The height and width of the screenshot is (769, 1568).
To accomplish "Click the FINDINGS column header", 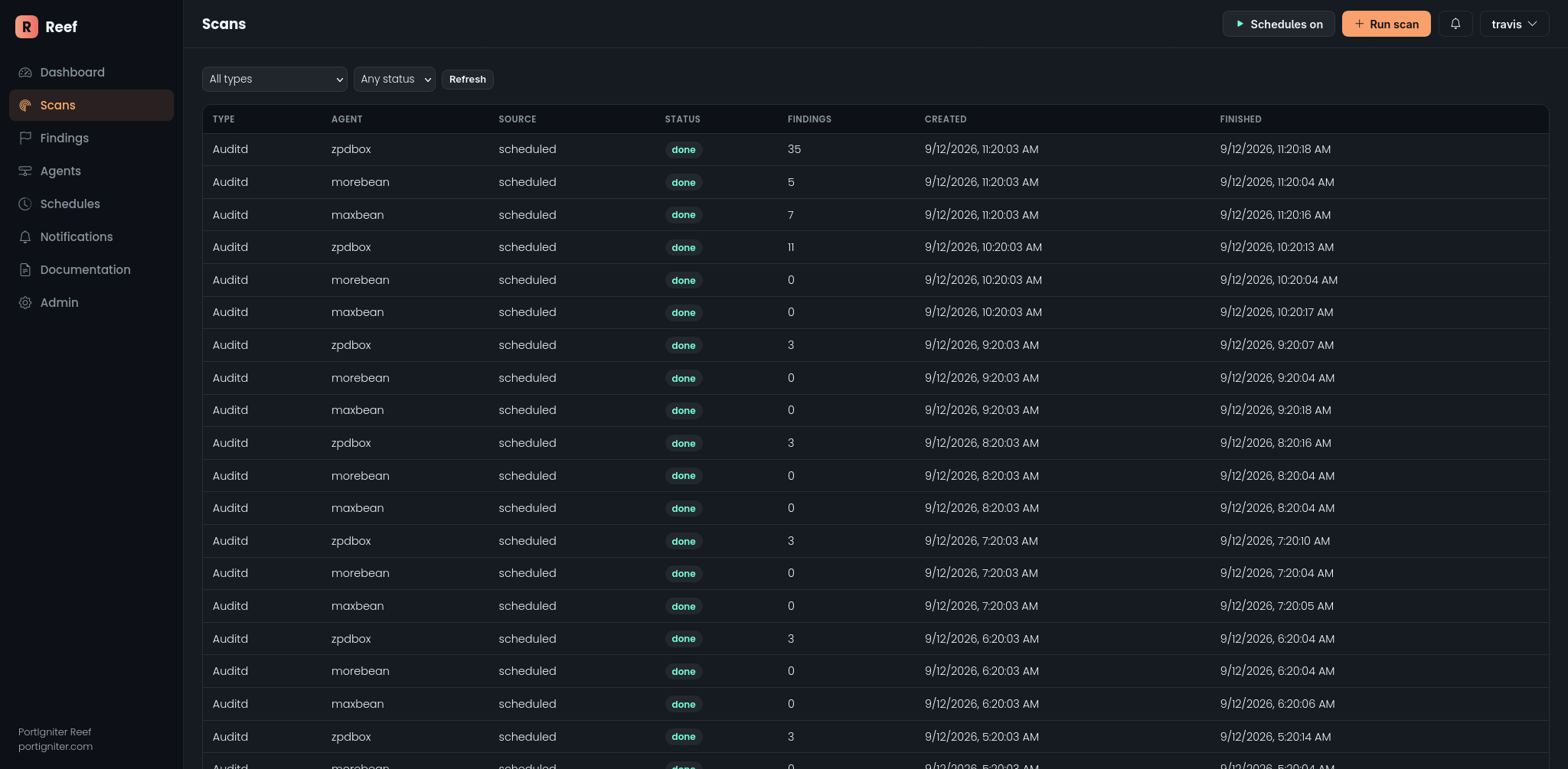I will pos(809,119).
